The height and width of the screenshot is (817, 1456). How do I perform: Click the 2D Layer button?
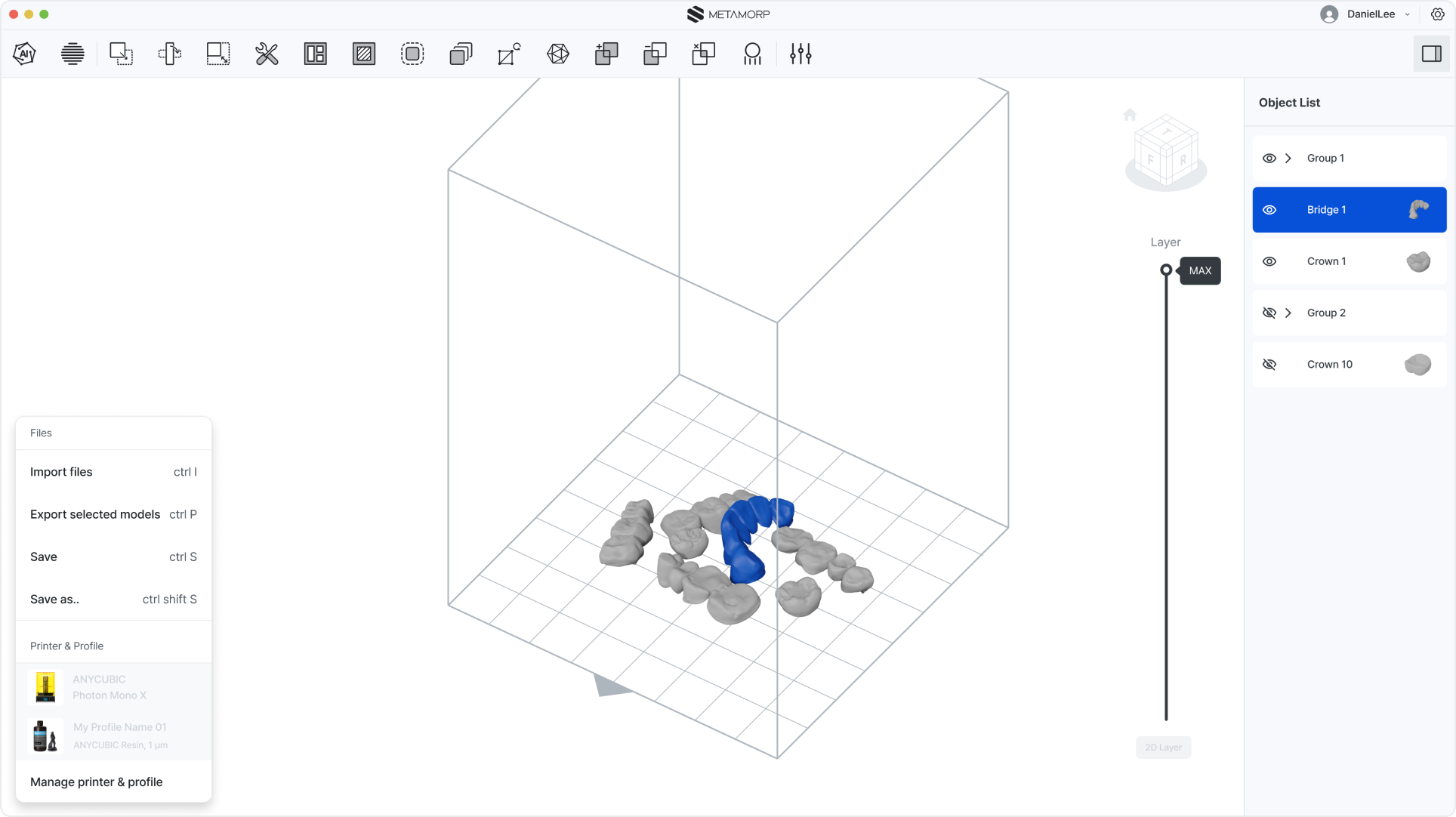1163,747
